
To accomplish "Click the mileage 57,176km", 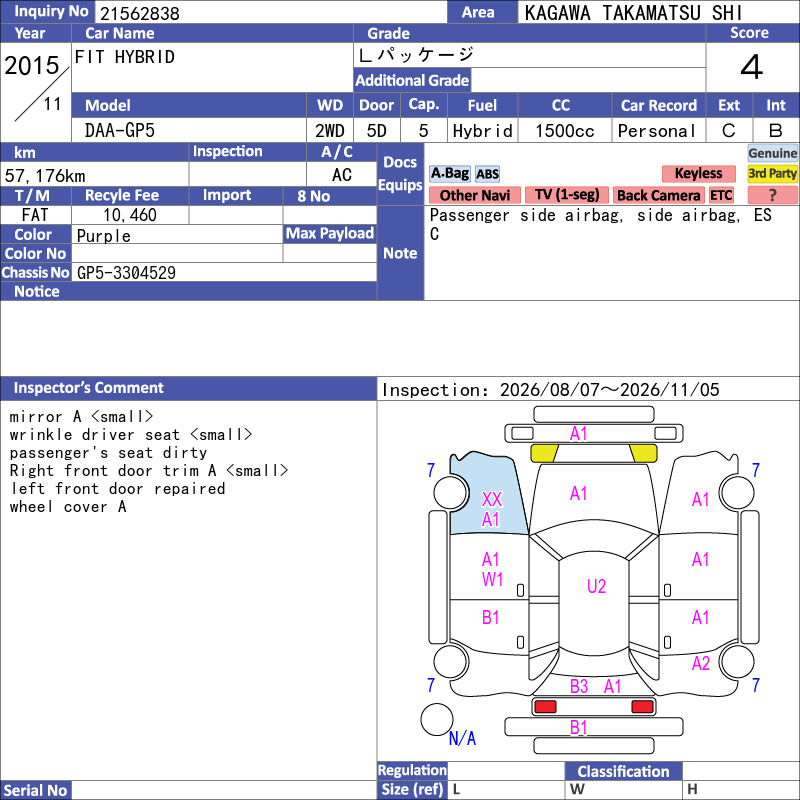I will point(45,176).
